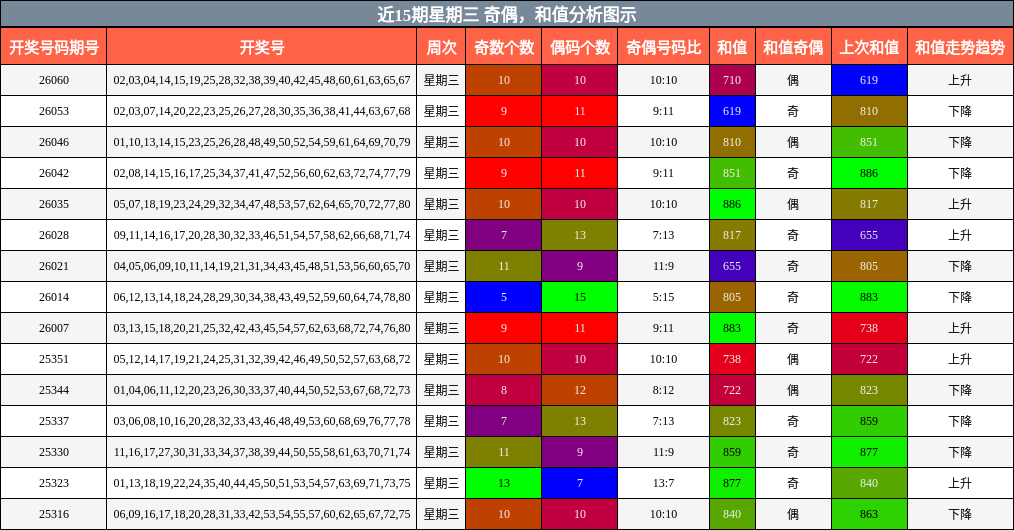Click the winning numbers of issue 26060

pyautogui.click(x=262, y=80)
